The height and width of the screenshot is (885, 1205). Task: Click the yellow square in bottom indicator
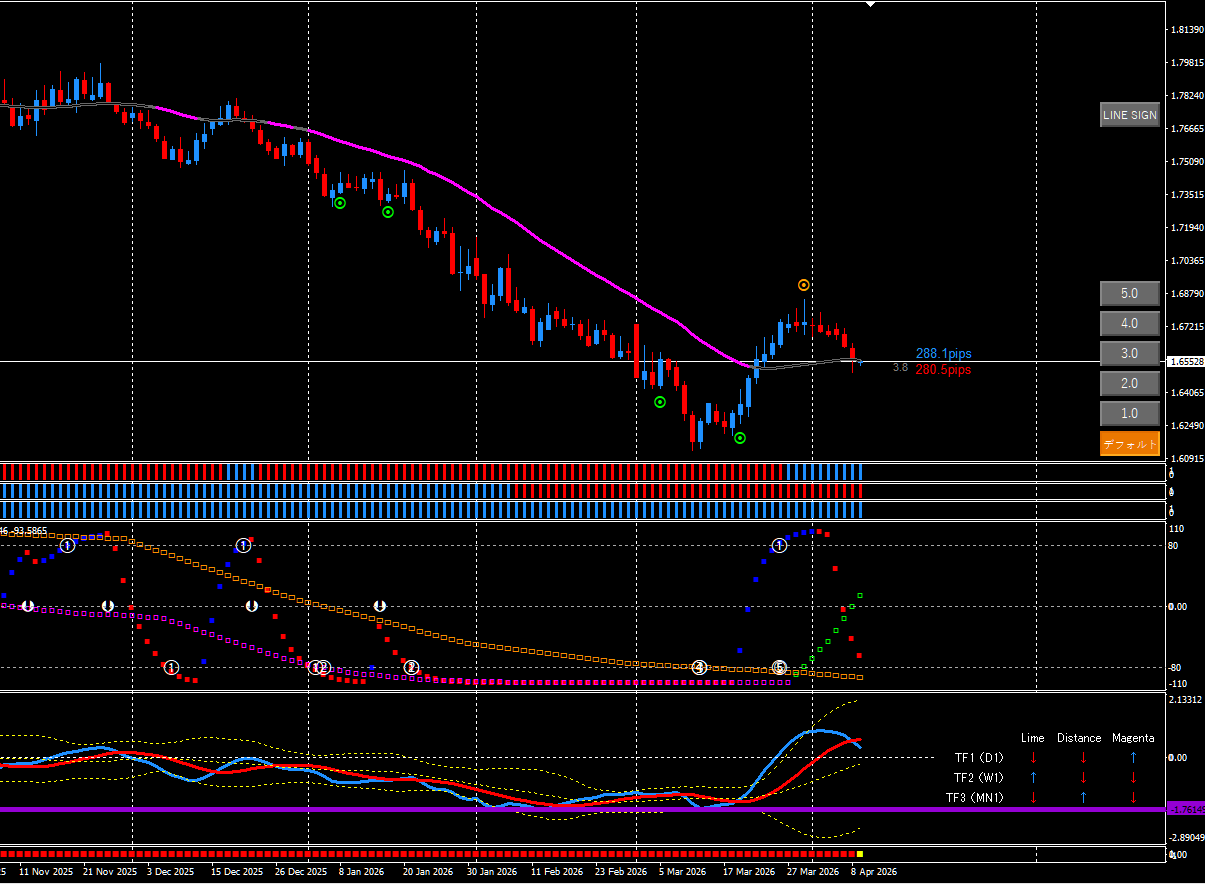pyautogui.click(x=860, y=854)
